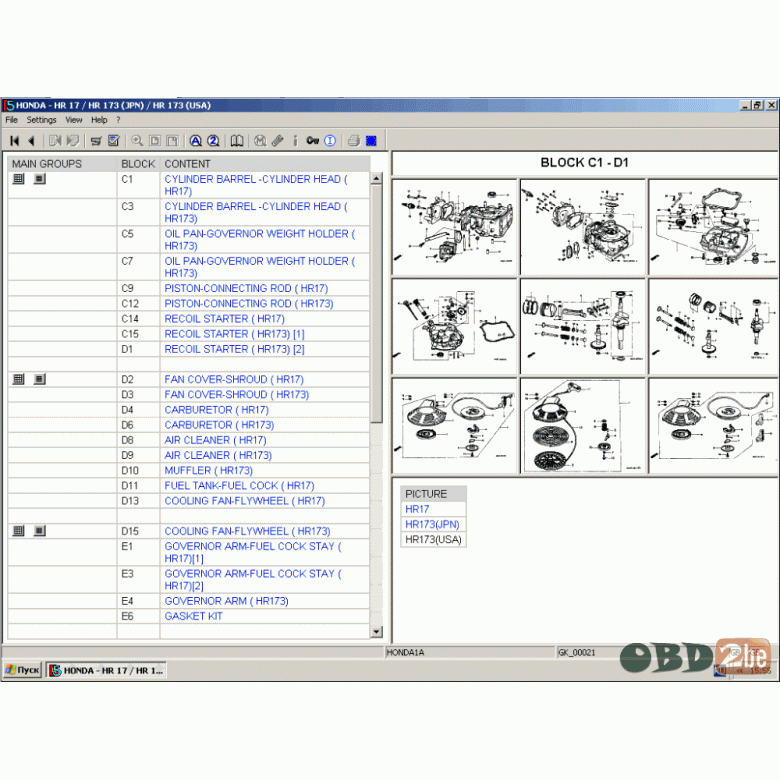The height and width of the screenshot is (780, 780).
Task: Click the blue circled I icon
Action: 330,141
